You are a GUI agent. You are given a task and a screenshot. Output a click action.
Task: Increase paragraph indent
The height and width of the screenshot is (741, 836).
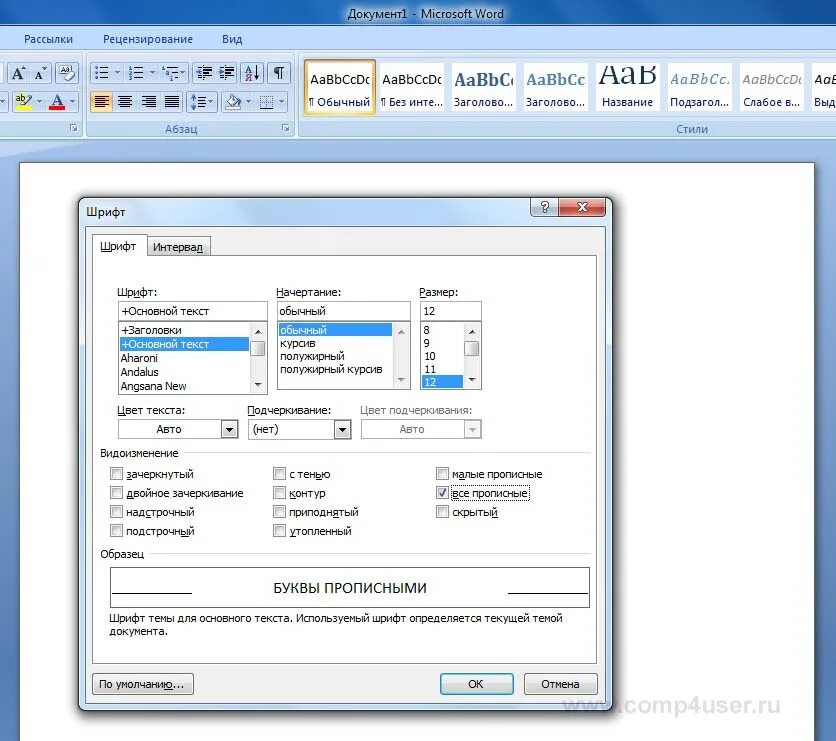(x=227, y=73)
